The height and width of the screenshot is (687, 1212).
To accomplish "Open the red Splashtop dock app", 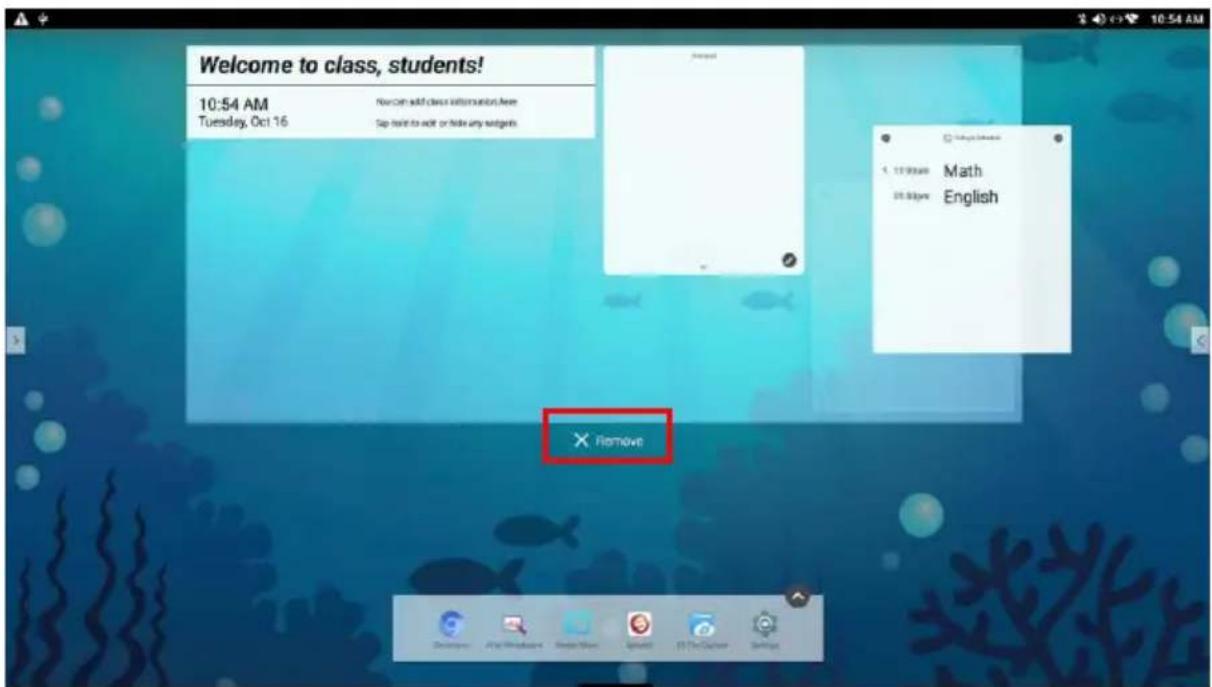I will coord(639,624).
